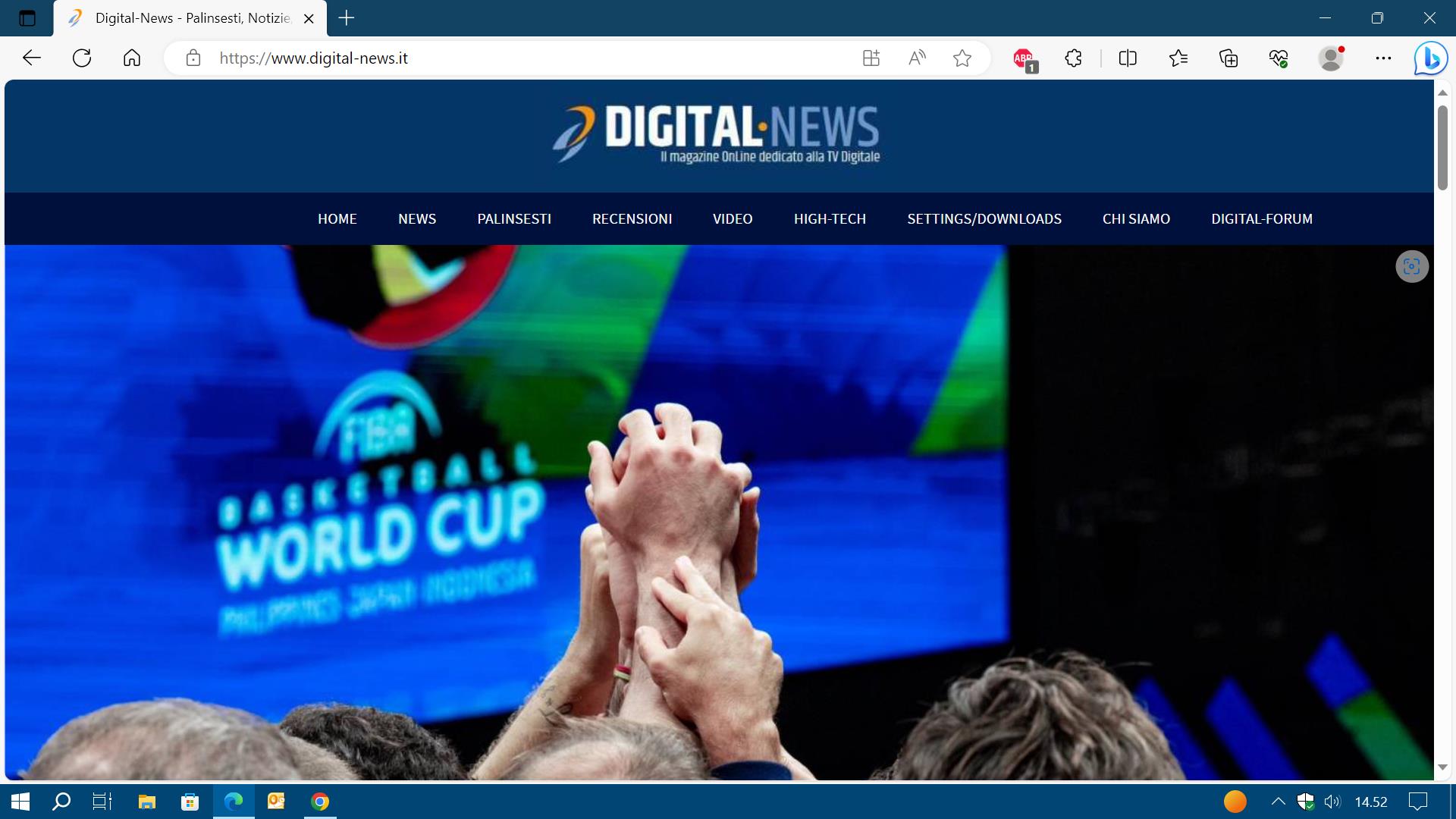Open the Windows Start menu
The image size is (1456, 819).
[20, 802]
